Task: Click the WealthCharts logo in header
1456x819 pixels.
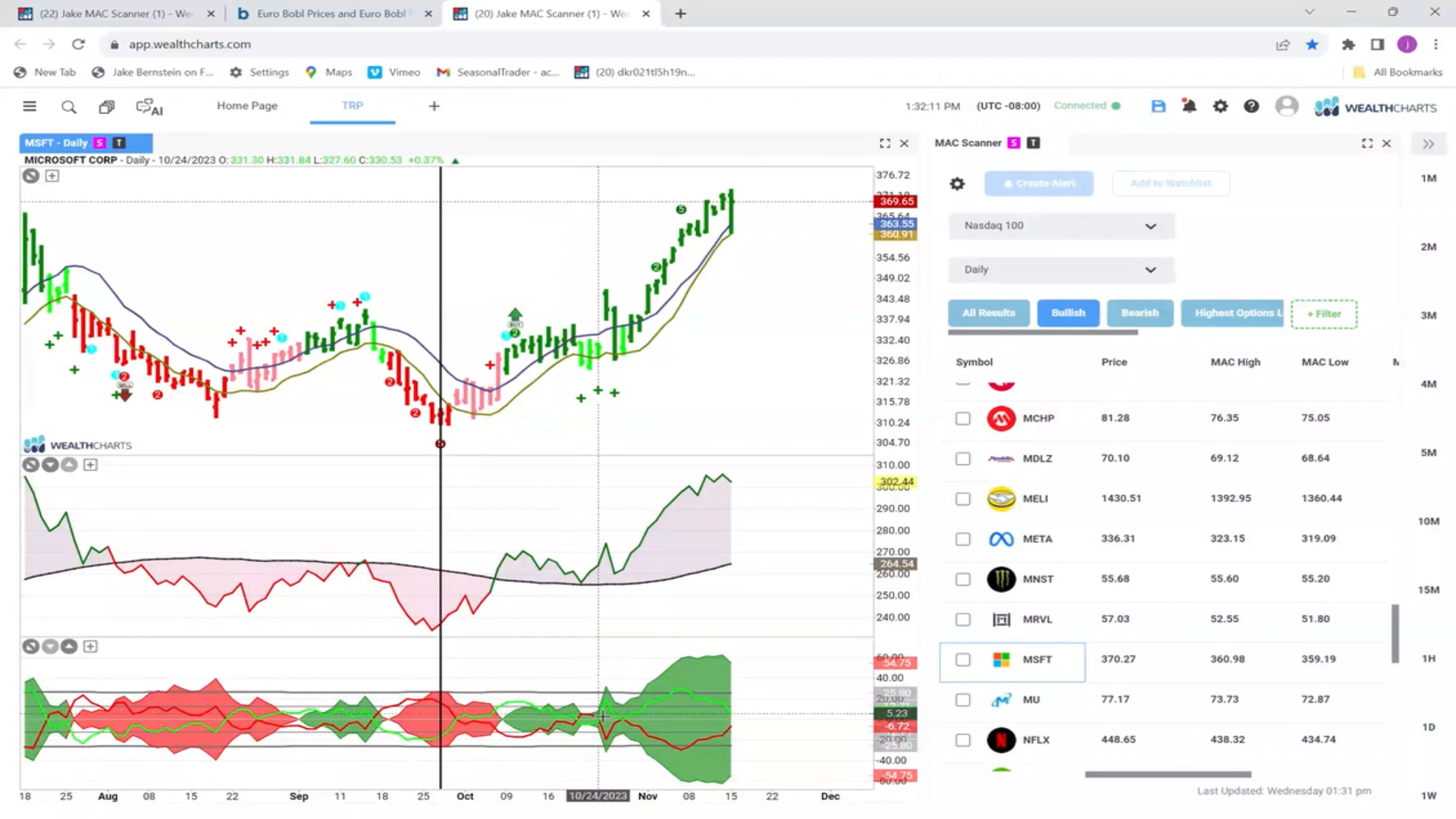Action: [1376, 107]
